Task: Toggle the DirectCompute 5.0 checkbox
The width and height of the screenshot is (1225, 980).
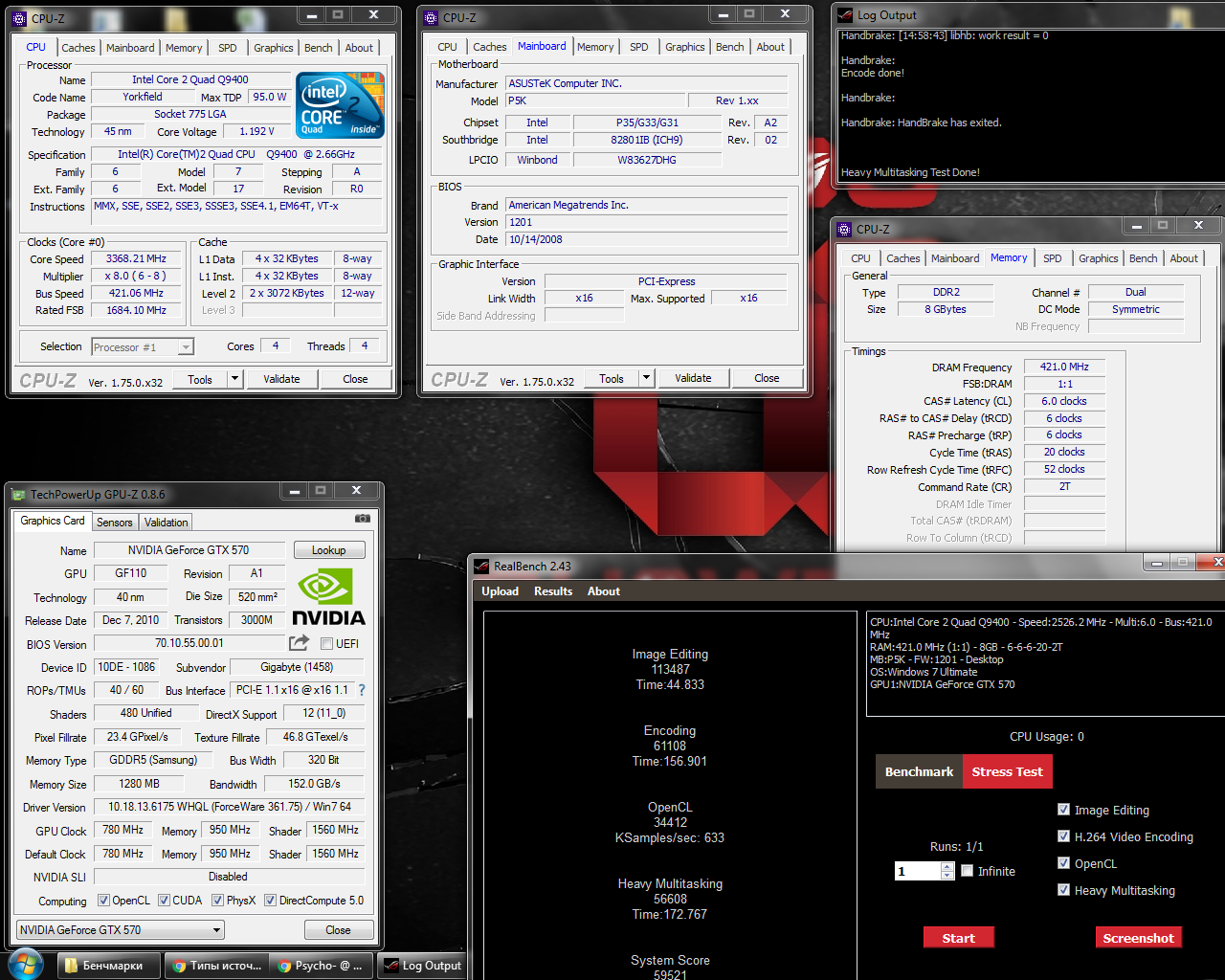Action: pyautogui.click(x=271, y=900)
